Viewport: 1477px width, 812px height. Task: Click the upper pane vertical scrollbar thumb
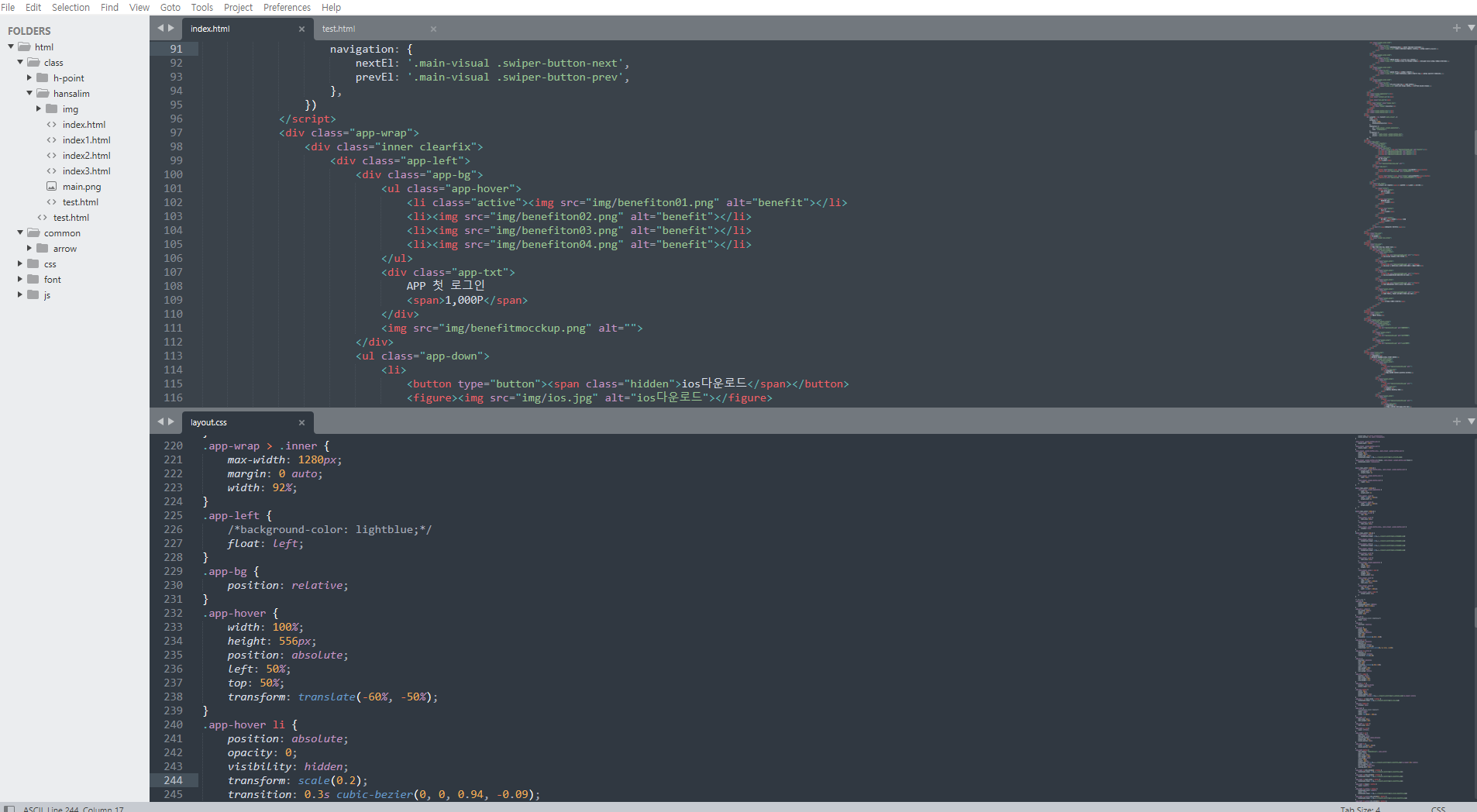click(1475, 143)
